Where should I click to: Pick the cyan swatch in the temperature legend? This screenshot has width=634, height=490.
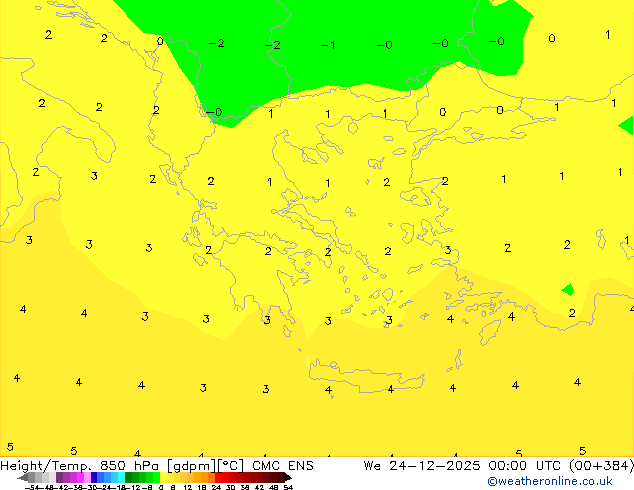tap(122, 478)
